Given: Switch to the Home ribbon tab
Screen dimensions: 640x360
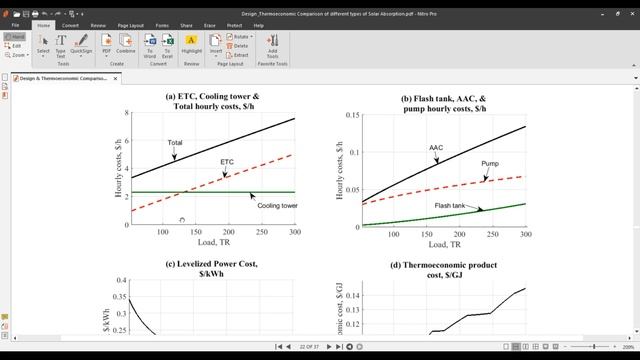Looking at the screenshot, I should [x=44, y=25].
